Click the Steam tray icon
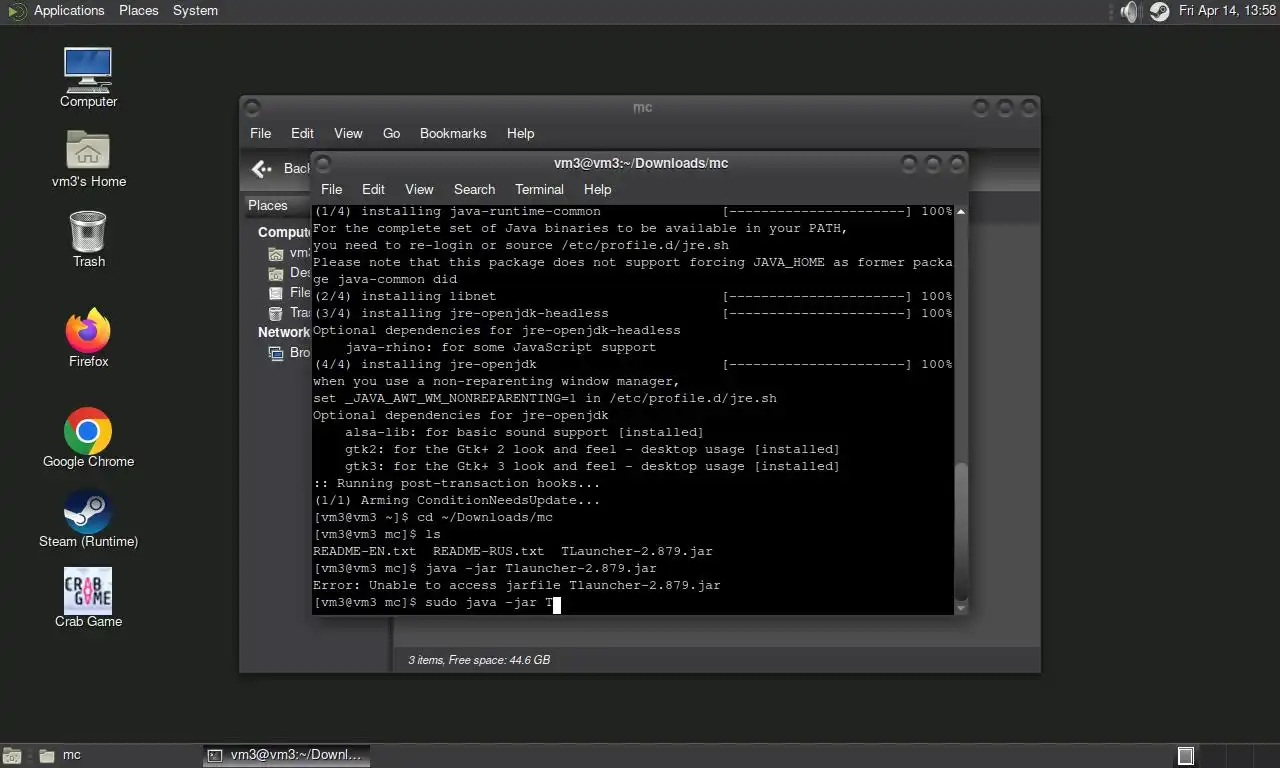Viewport: 1280px width, 768px height. click(1159, 11)
